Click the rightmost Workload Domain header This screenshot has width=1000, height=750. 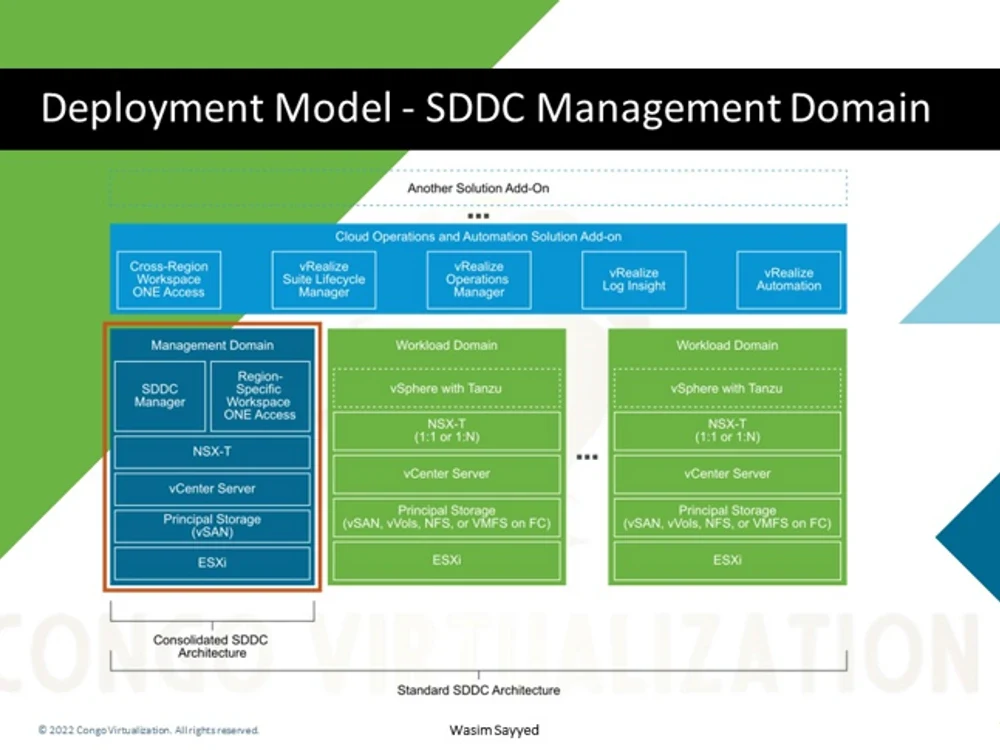click(x=727, y=345)
